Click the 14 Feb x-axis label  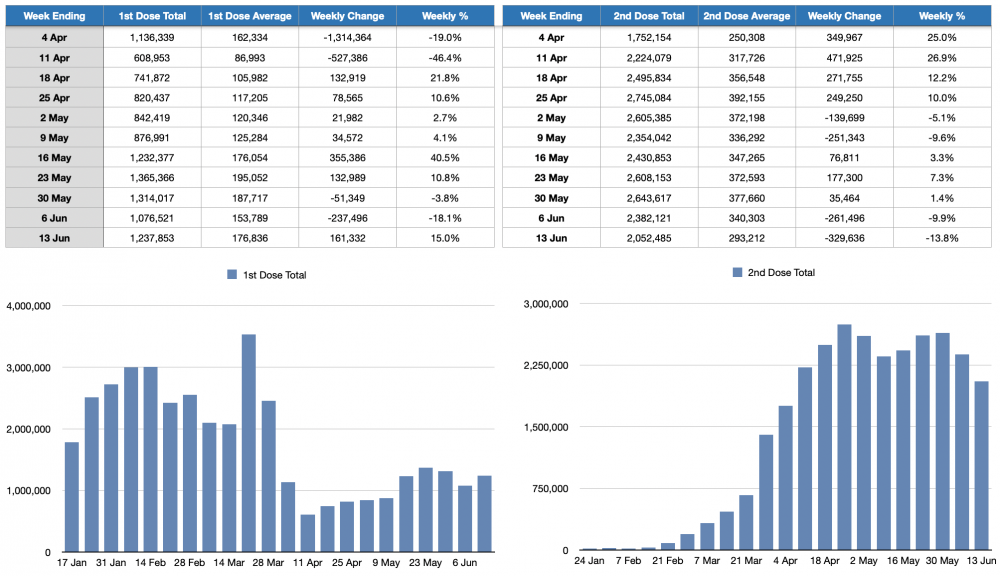click(x=150, y=563)
